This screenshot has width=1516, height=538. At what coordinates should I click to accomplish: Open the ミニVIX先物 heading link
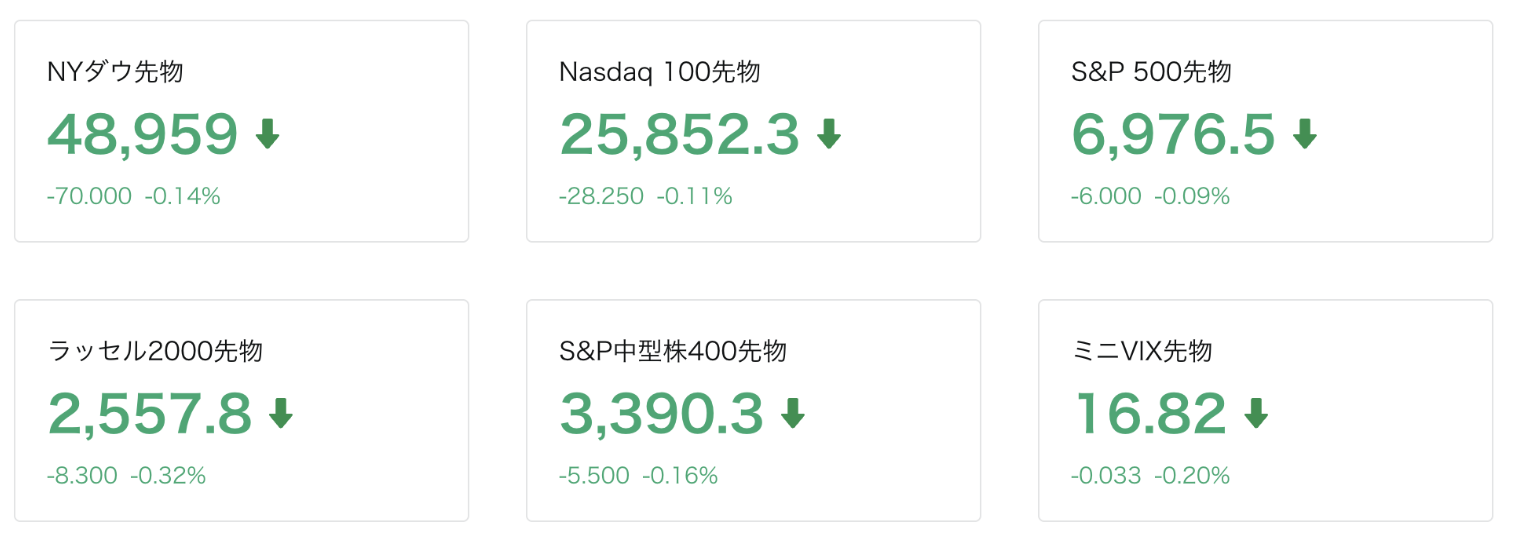coord(1141,351)
